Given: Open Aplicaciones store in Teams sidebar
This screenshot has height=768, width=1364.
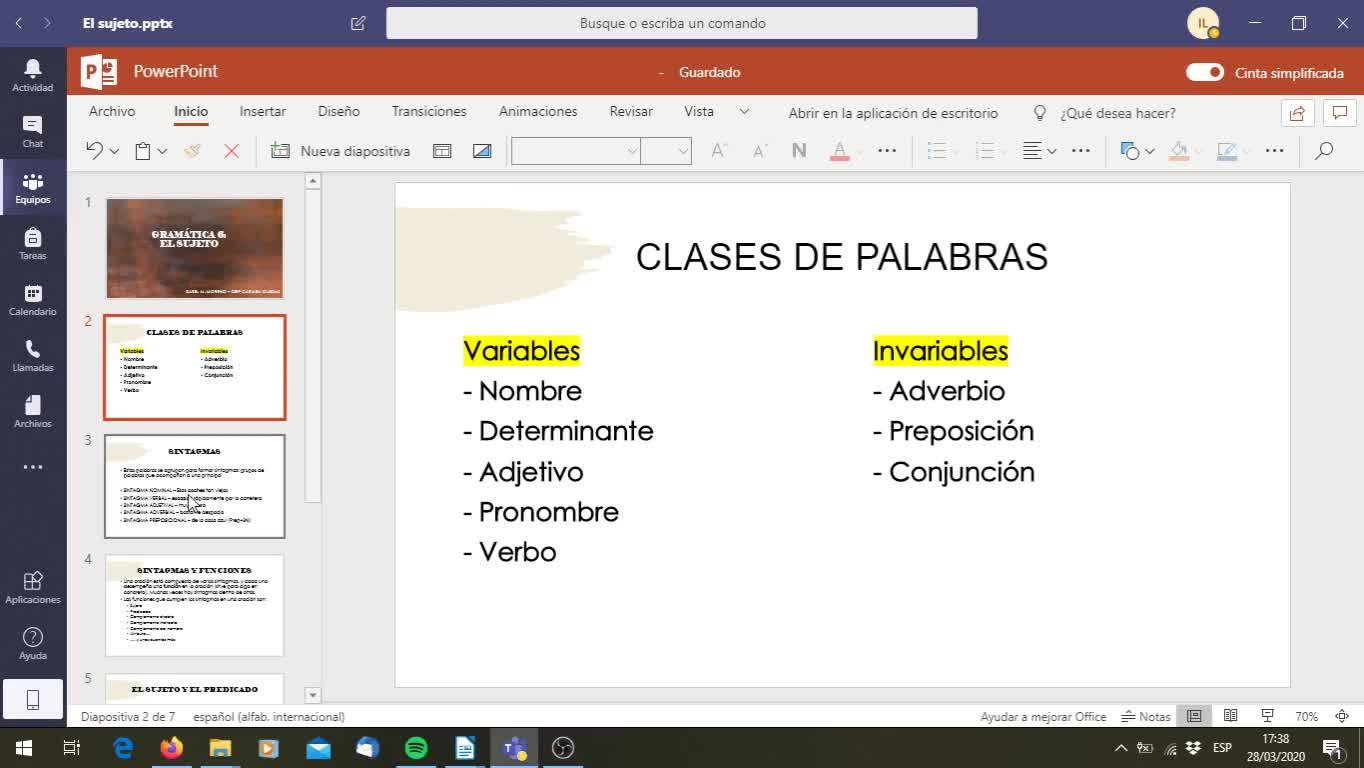Looking at the screenshot, I should [33, 587].
